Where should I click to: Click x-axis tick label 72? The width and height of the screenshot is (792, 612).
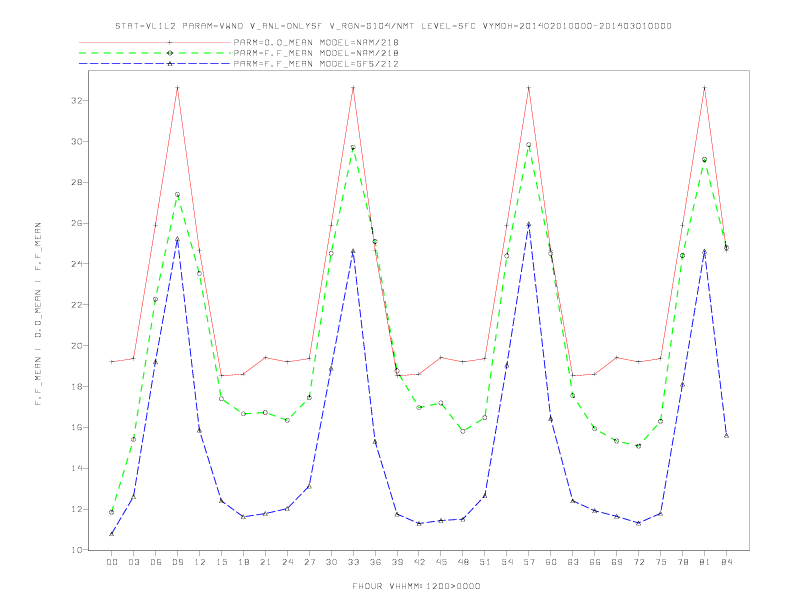(638, 562)
